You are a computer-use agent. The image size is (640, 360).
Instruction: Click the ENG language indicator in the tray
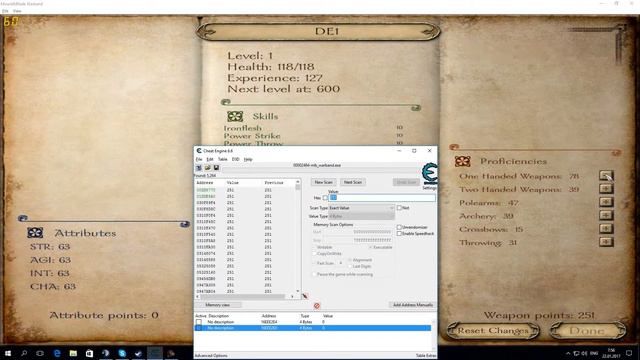(x=594, y=353)
